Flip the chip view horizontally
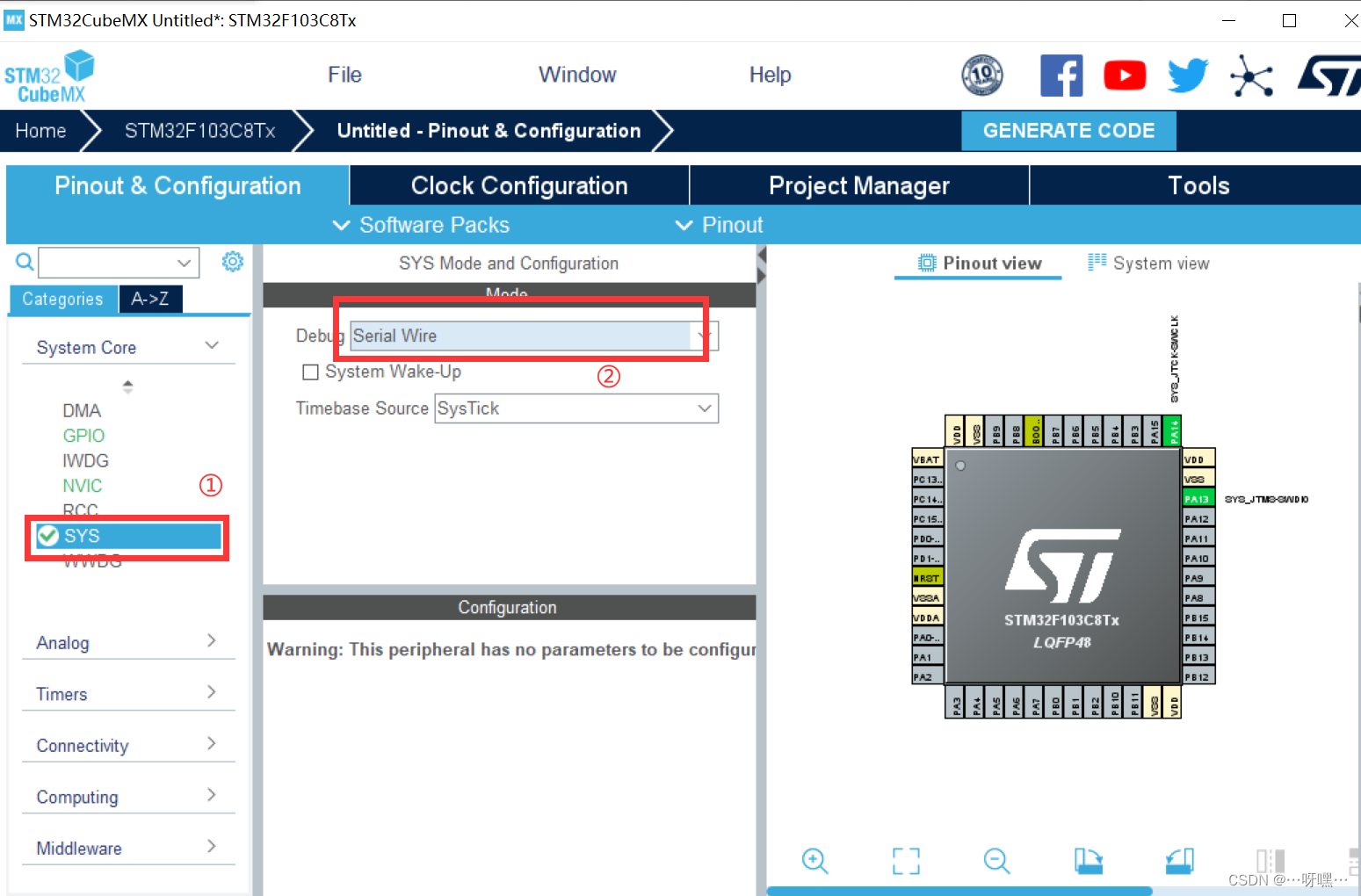 [x=1271, y=861]
